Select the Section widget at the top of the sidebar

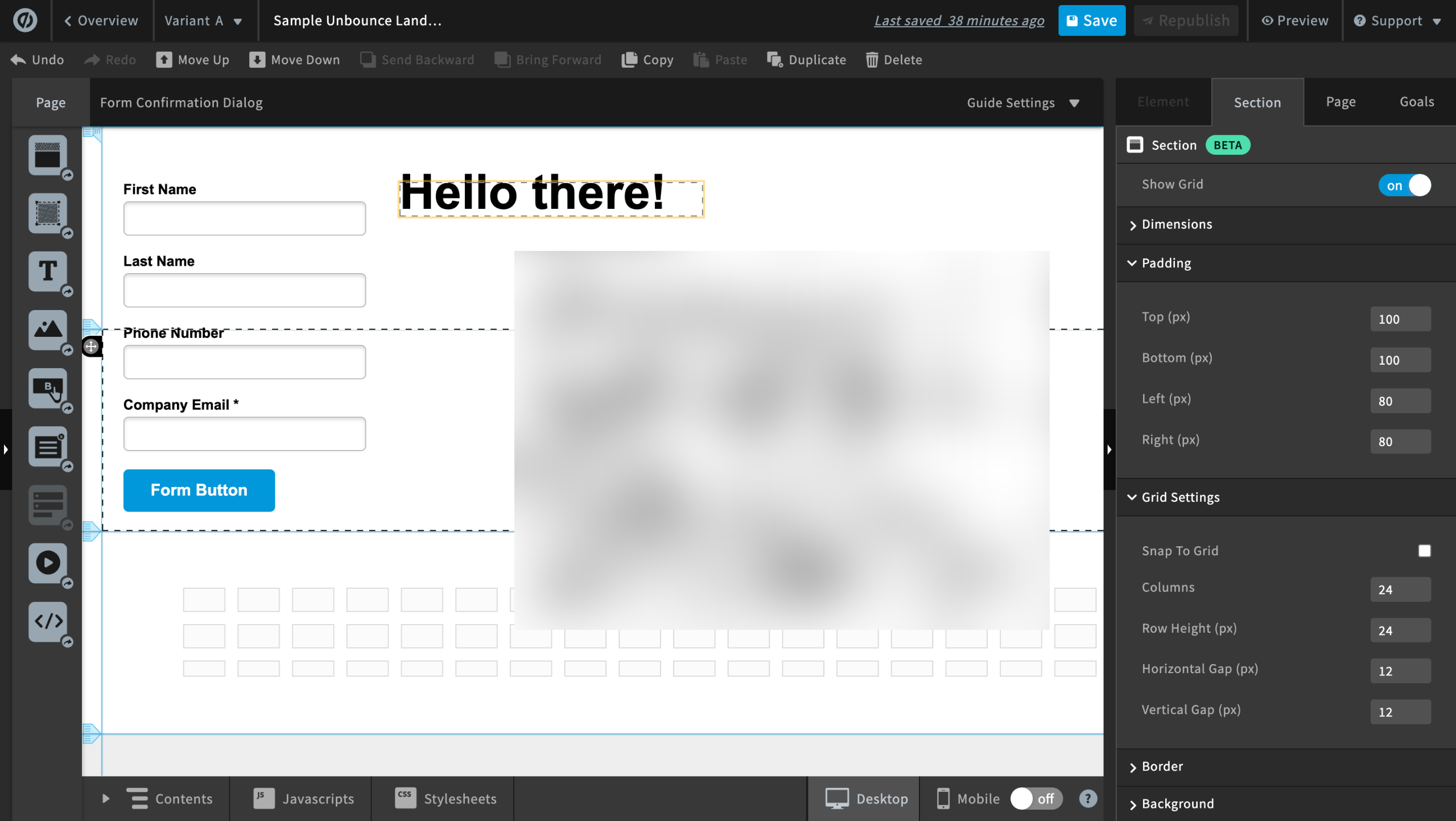point(48,155)
